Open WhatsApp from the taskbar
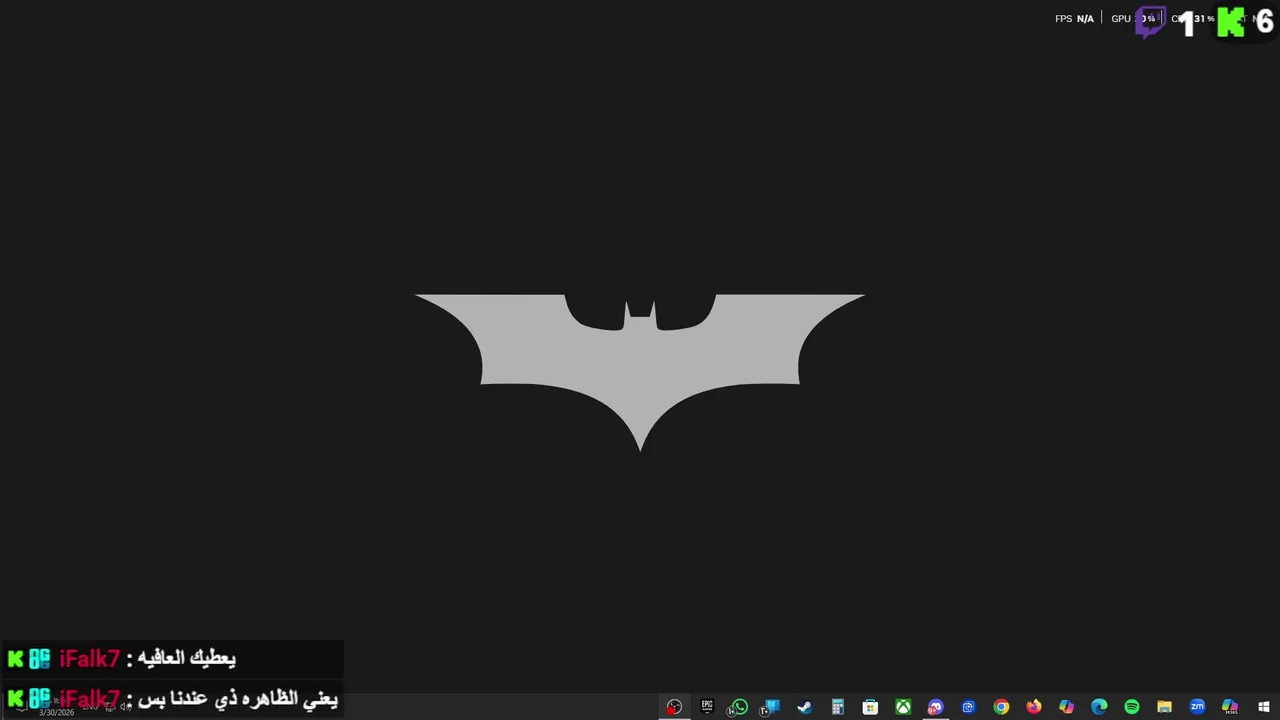1280x720 pixels. (x=739, y=707)
